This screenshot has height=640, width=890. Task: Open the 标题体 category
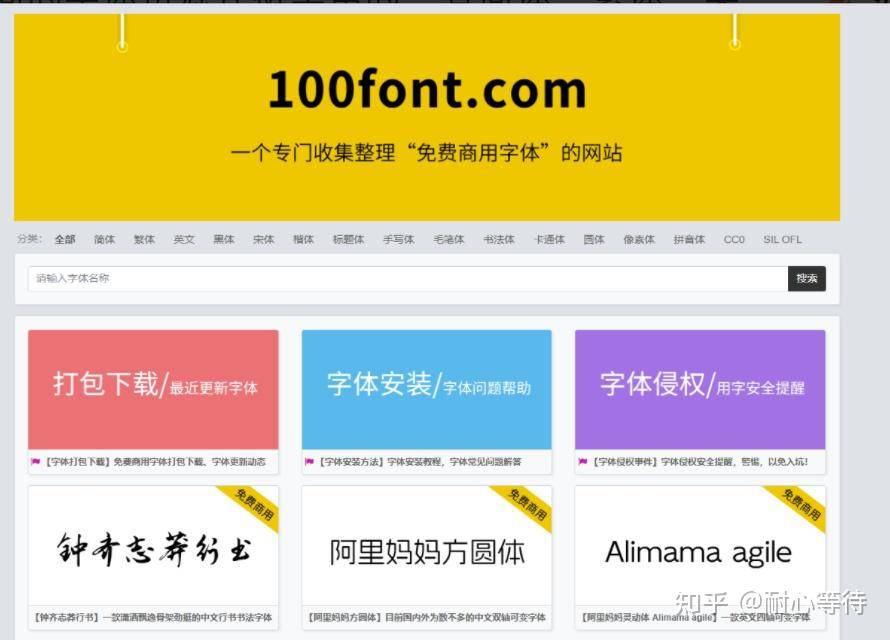click(x=349, y=239)
